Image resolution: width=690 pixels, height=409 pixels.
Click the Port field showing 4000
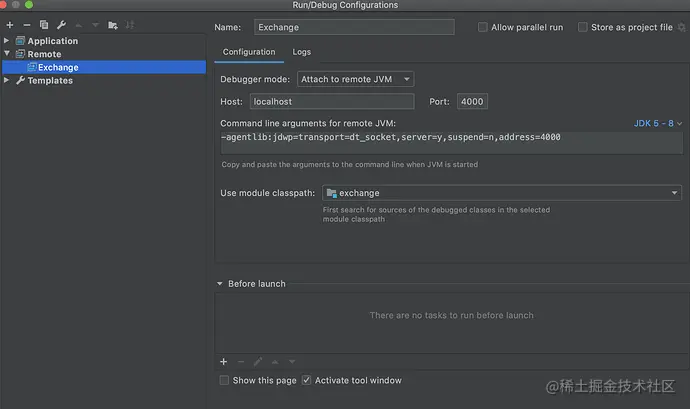point(472,102)
